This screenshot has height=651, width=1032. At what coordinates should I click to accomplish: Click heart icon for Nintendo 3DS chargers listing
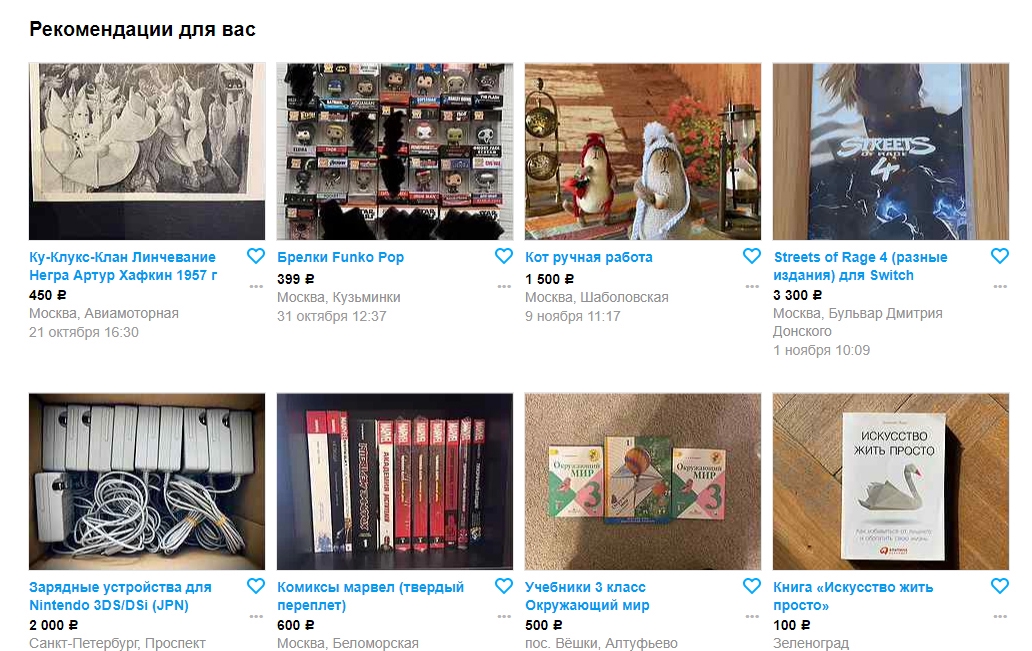tap(255, 586)
